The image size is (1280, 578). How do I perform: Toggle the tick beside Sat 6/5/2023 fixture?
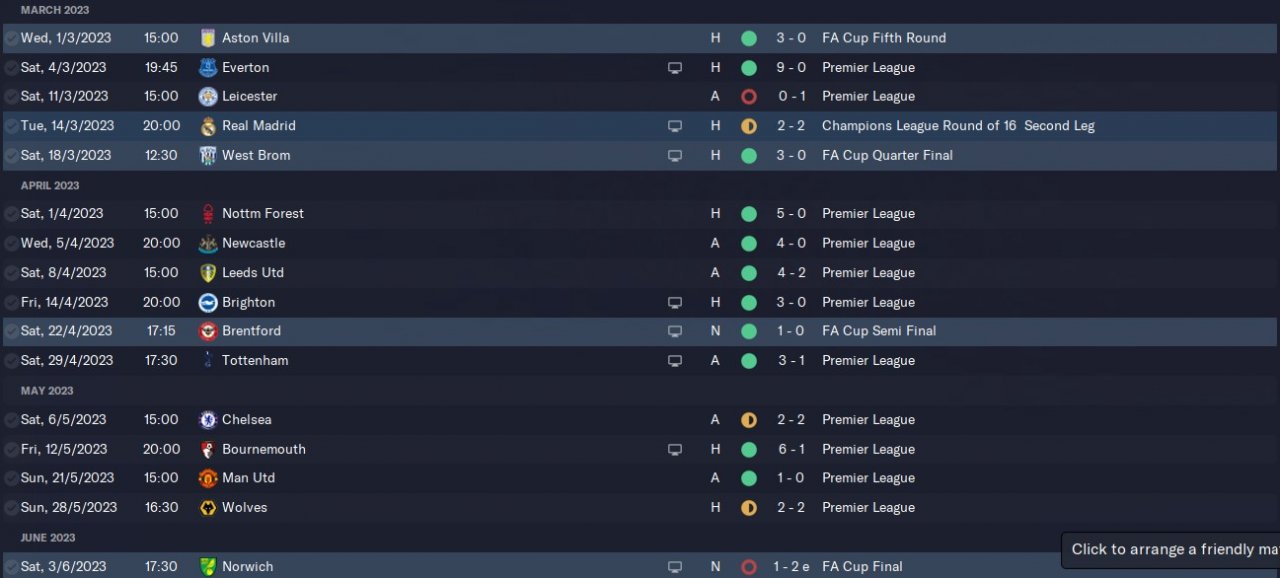[x=10, y=420]
